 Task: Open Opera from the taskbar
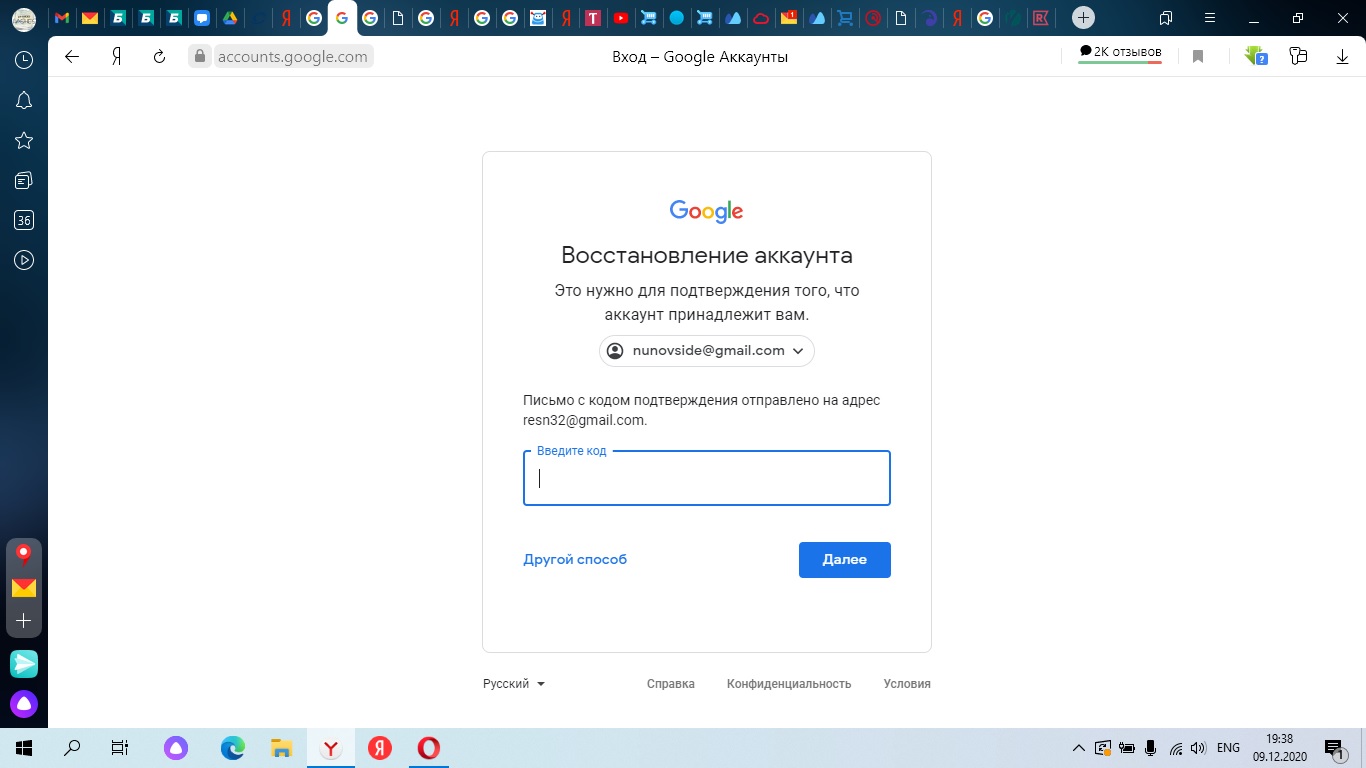pos(429,748)
